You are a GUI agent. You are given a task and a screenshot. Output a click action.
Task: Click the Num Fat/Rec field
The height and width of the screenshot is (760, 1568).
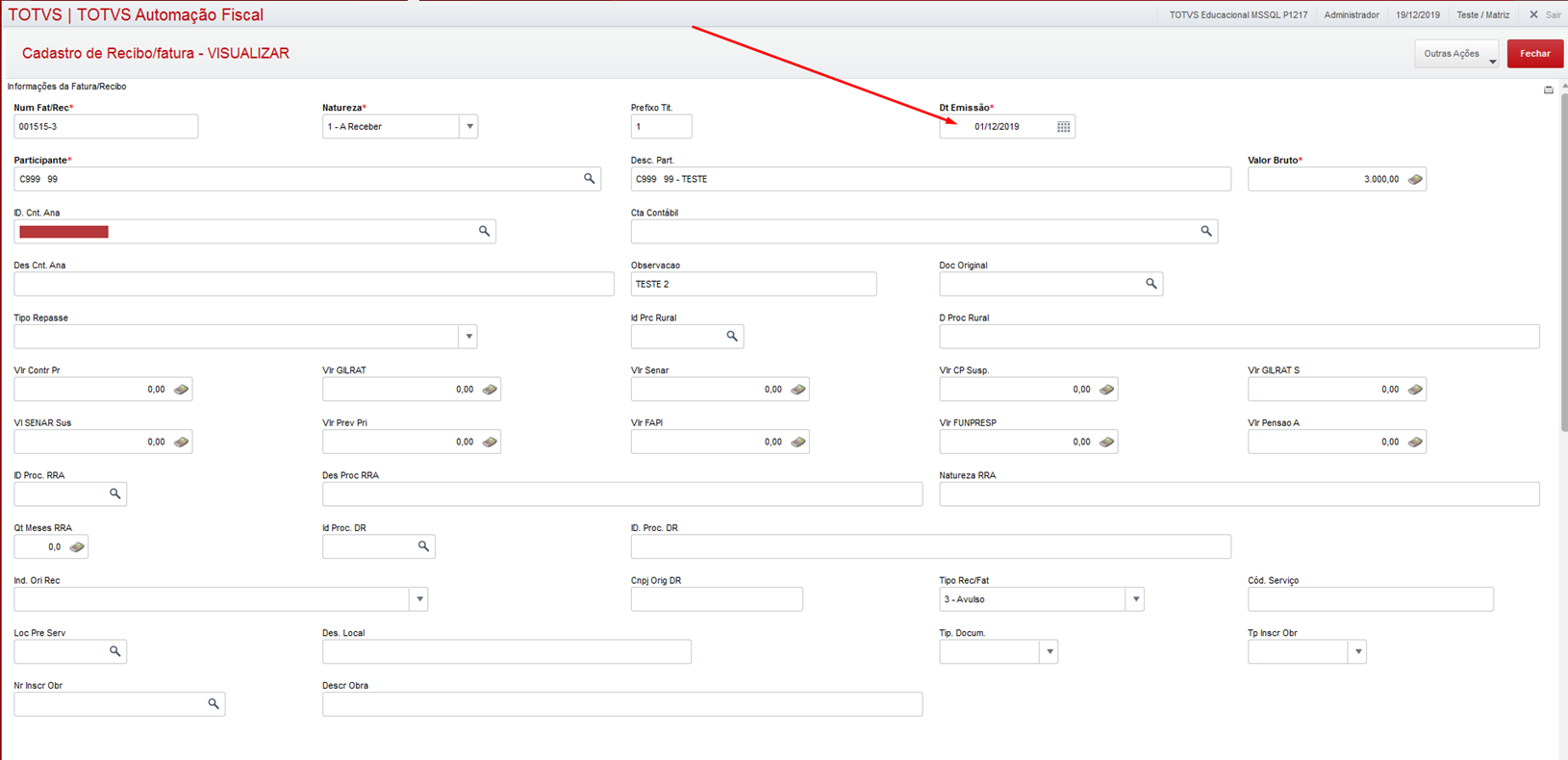coord(106,127)
